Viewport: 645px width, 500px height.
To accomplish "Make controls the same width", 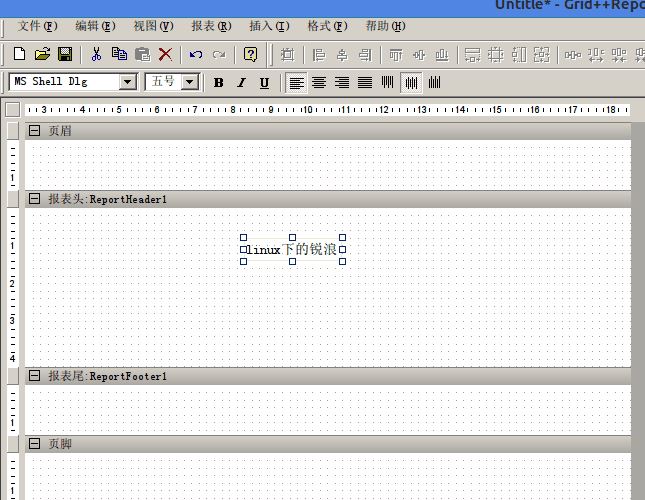I will pyautogui.click(x=472, y=55).
